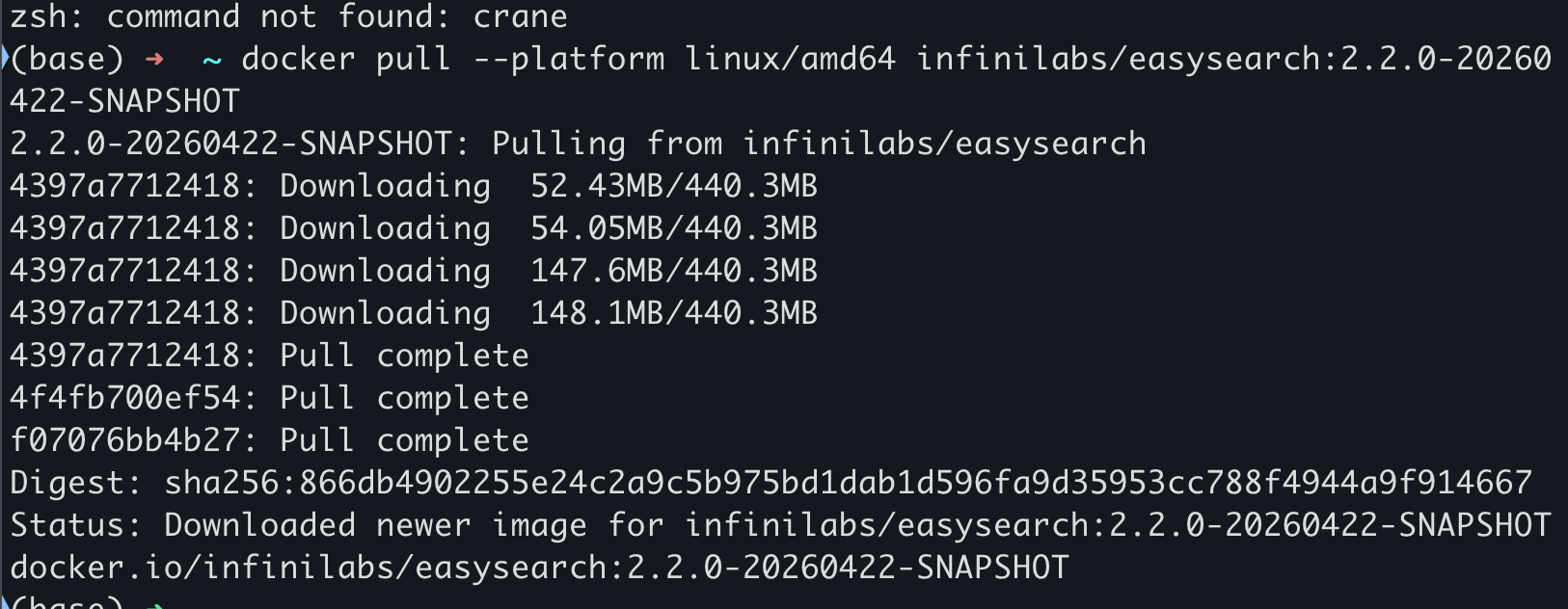The width and height of the screenshot is (1568, 609).
Task: Click the 52.43MB/440.3MB download progress value
Action: pyautogui.click(x=673, y=187)
